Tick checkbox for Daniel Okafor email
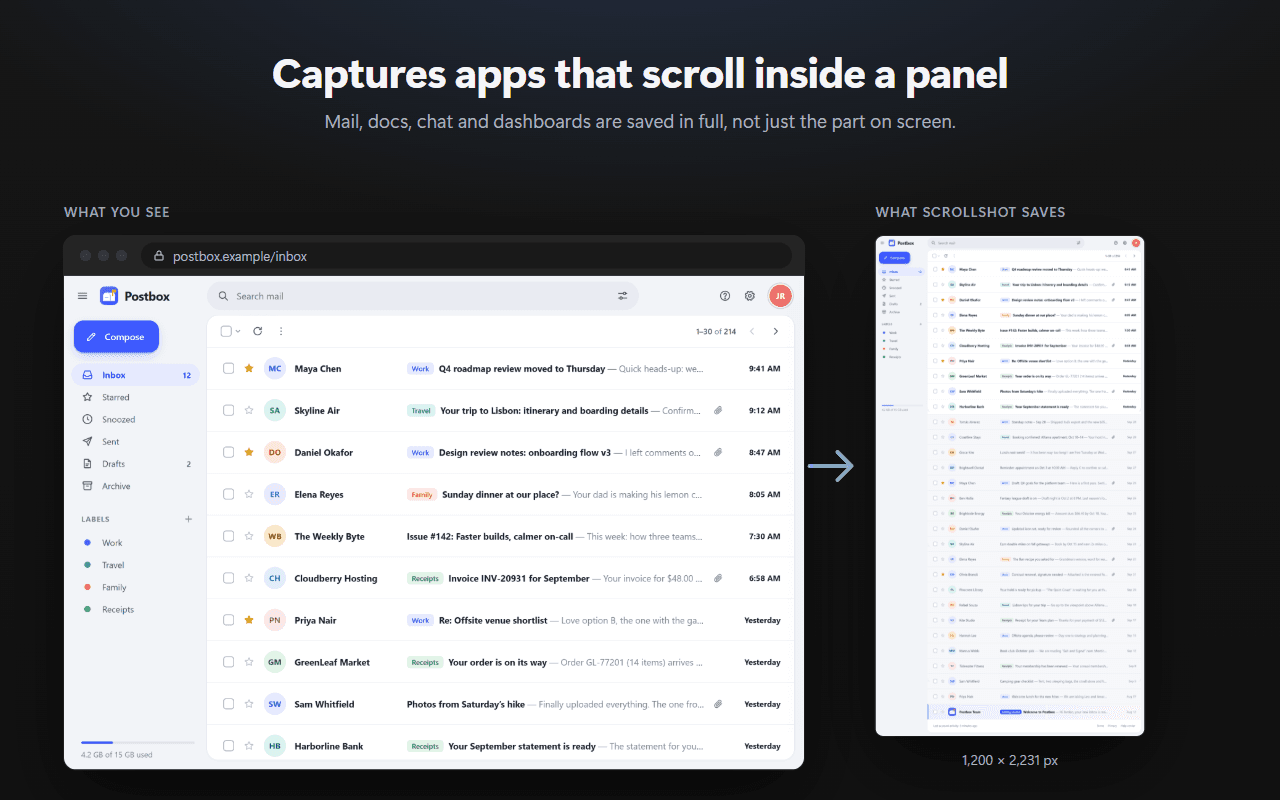 (228, 453)
